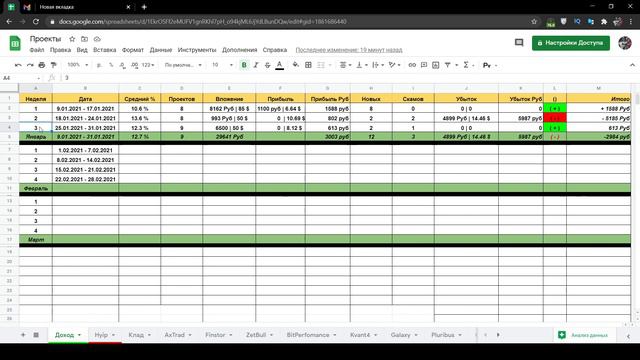The width and height of the screenshot is (640, 360).
Task: Format selection as currency
Action: click(x=99, y=65)
